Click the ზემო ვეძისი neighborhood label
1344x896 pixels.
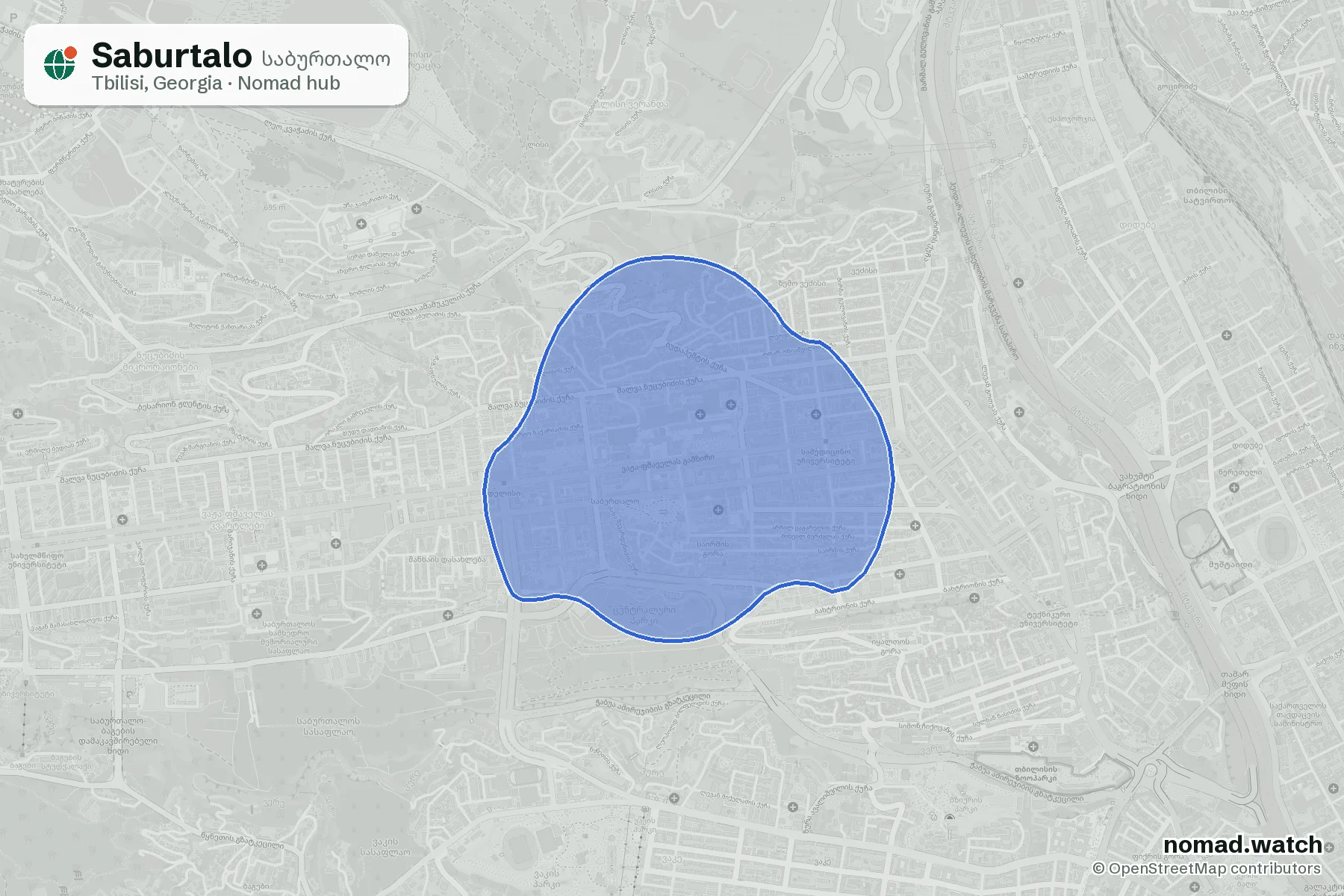click(x=803, y=283)
